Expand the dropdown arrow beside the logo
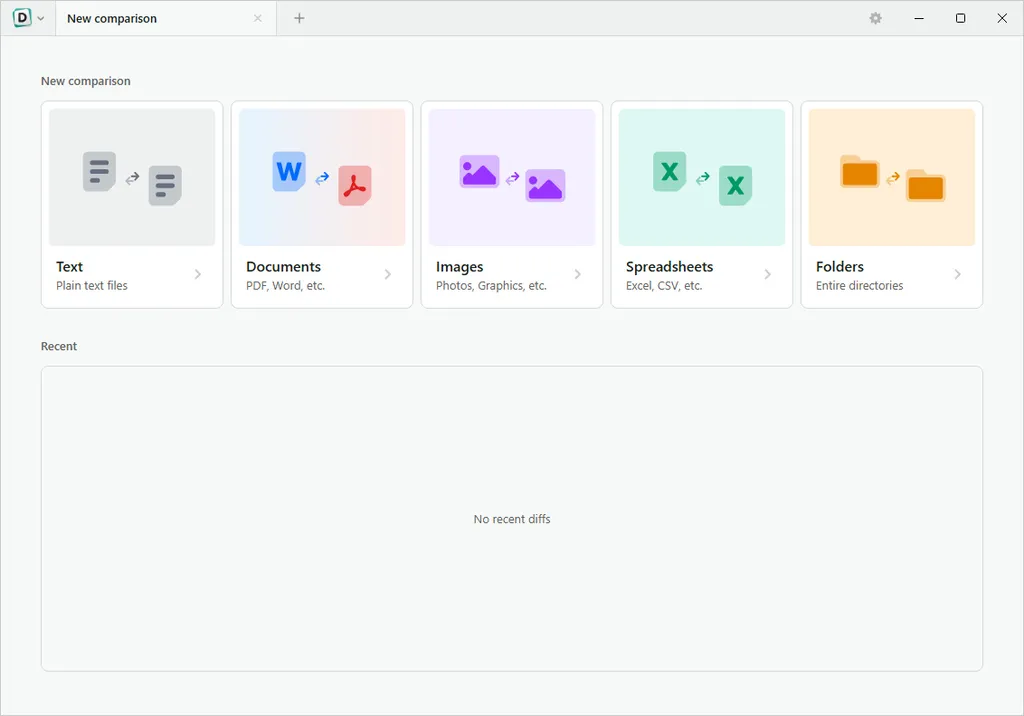 (40, 18)
